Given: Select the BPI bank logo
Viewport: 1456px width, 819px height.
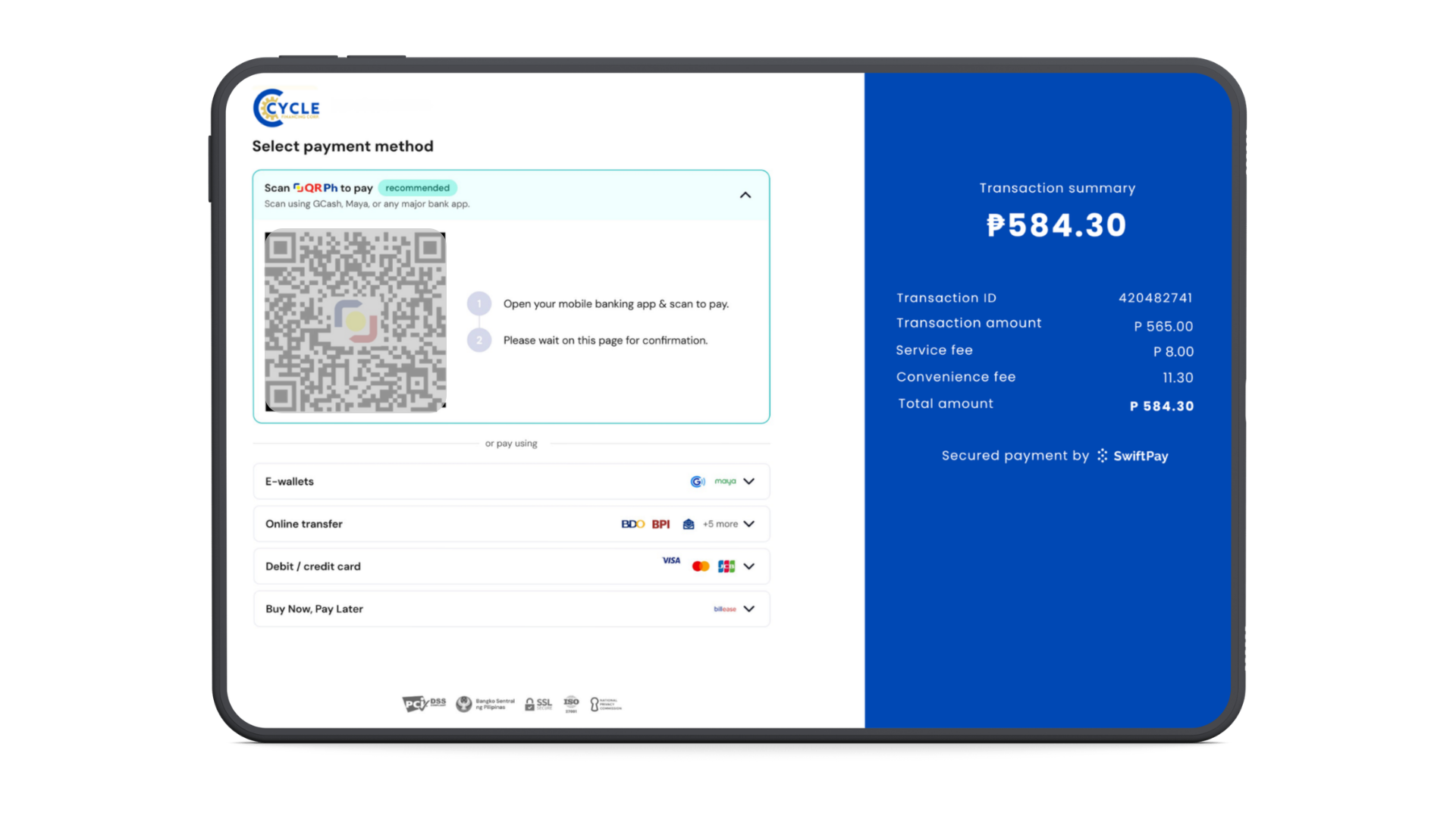Looking at the screenshot, I should pos(661,524).
